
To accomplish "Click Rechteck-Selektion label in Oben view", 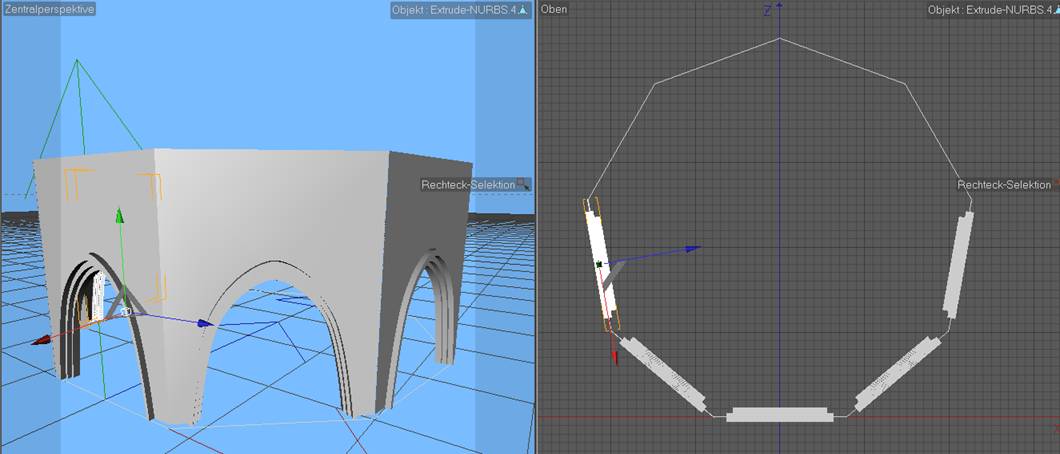I will (x=1005, y=184).
